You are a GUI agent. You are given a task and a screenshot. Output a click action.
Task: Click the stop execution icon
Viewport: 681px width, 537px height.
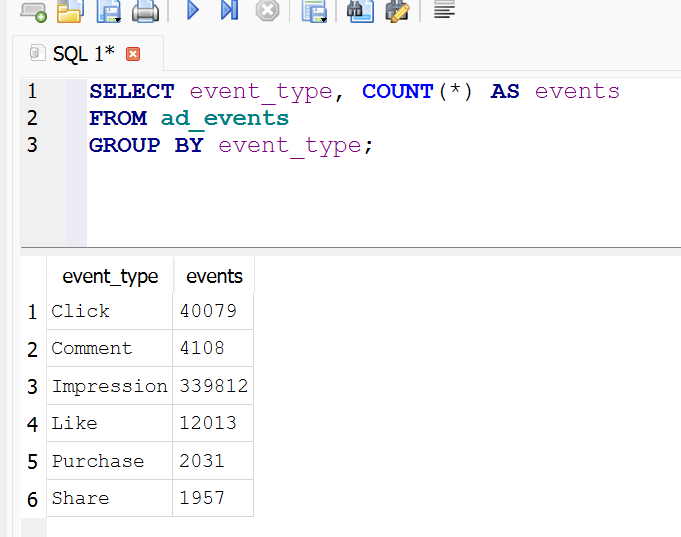tap(267, 11)
